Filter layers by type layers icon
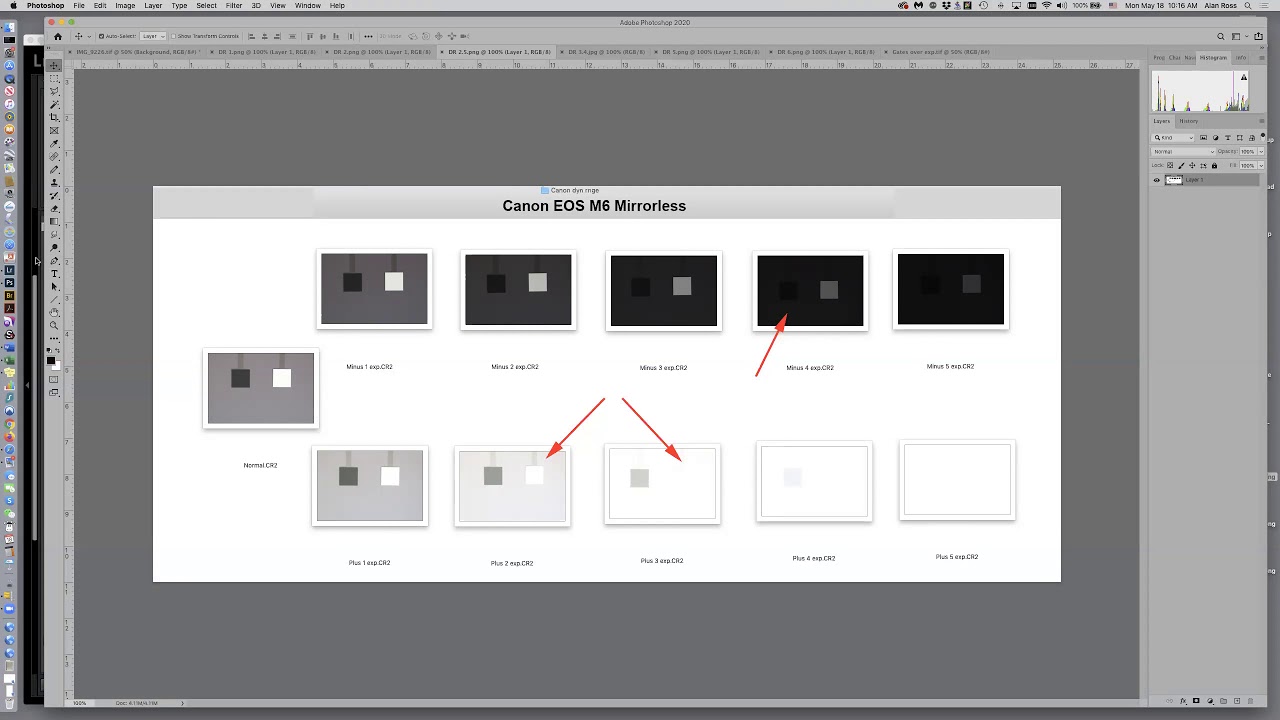 (1228, 138)
